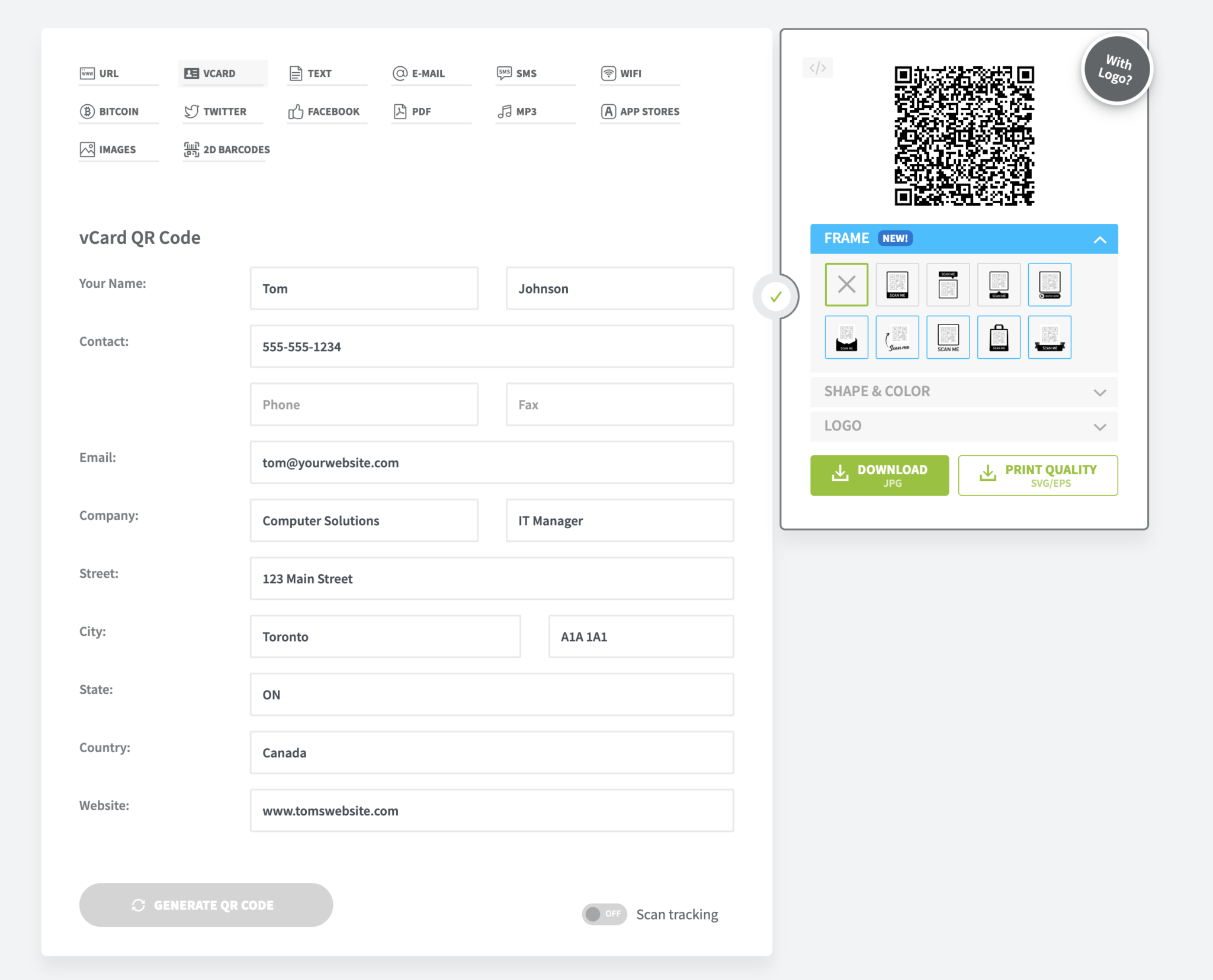This screenshot has height=980, width=1213.
Task: Collapse the FRAME section
Action: (1100, 239)
